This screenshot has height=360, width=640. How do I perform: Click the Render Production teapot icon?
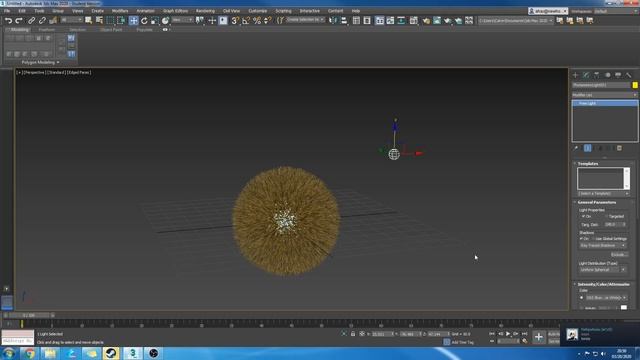(448, 20)
